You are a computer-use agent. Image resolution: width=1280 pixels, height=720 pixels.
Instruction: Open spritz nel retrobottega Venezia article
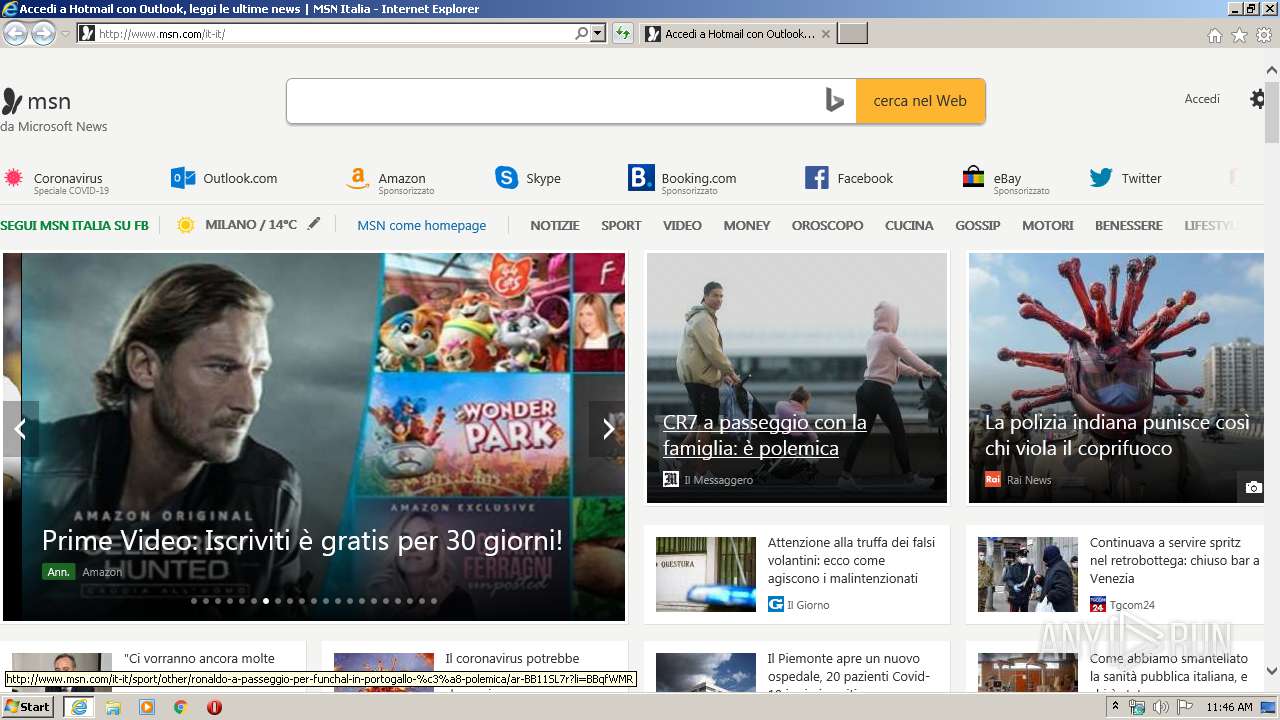1174,560
